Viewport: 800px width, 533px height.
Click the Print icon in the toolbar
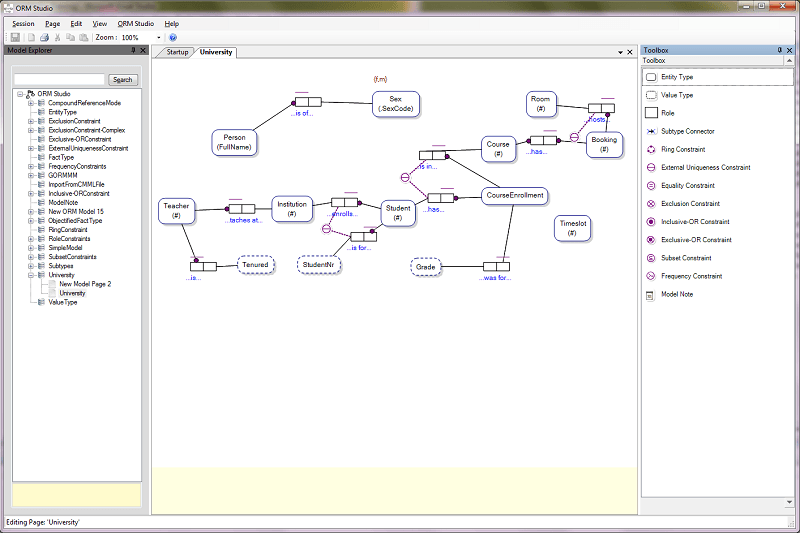[x=44, y=37]
